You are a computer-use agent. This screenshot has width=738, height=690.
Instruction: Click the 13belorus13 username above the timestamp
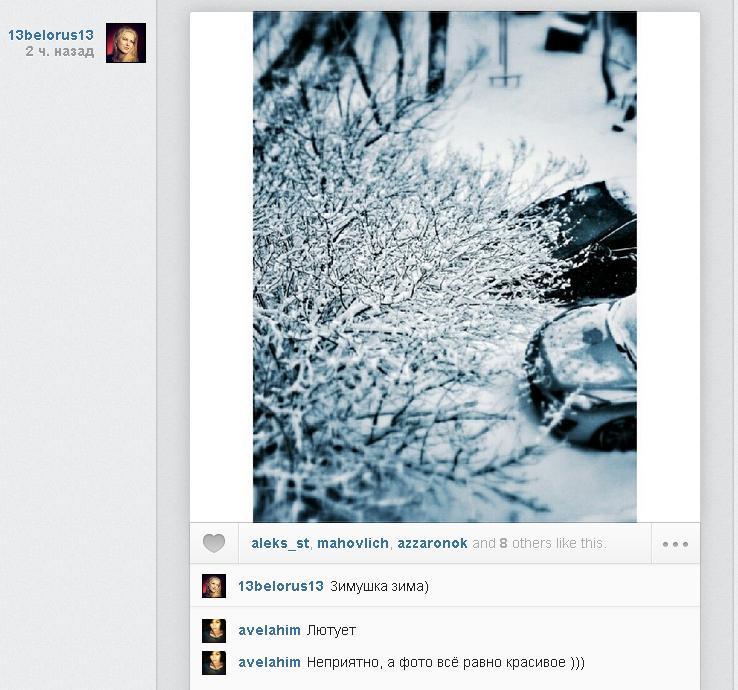point(51,35)
